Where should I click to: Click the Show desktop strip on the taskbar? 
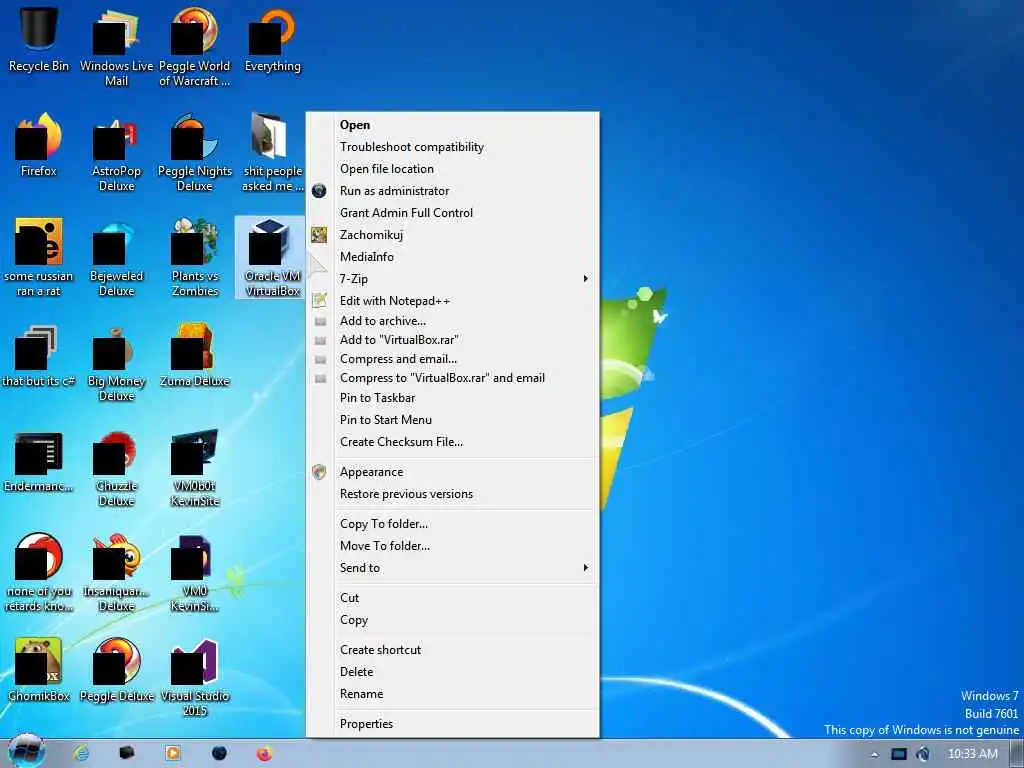[x=1017, y=753]
